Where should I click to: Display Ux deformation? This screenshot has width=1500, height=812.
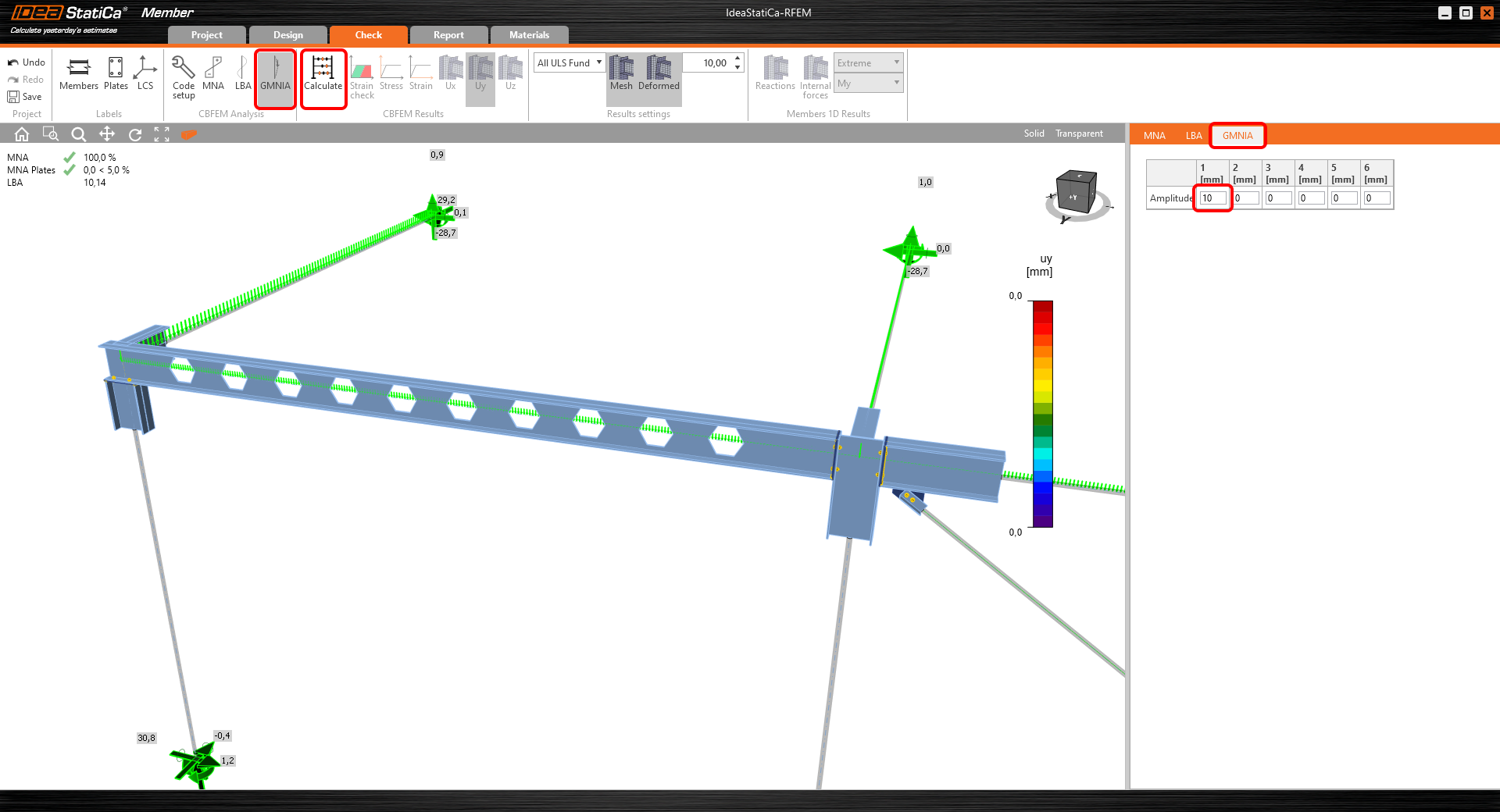pos(451,75)
